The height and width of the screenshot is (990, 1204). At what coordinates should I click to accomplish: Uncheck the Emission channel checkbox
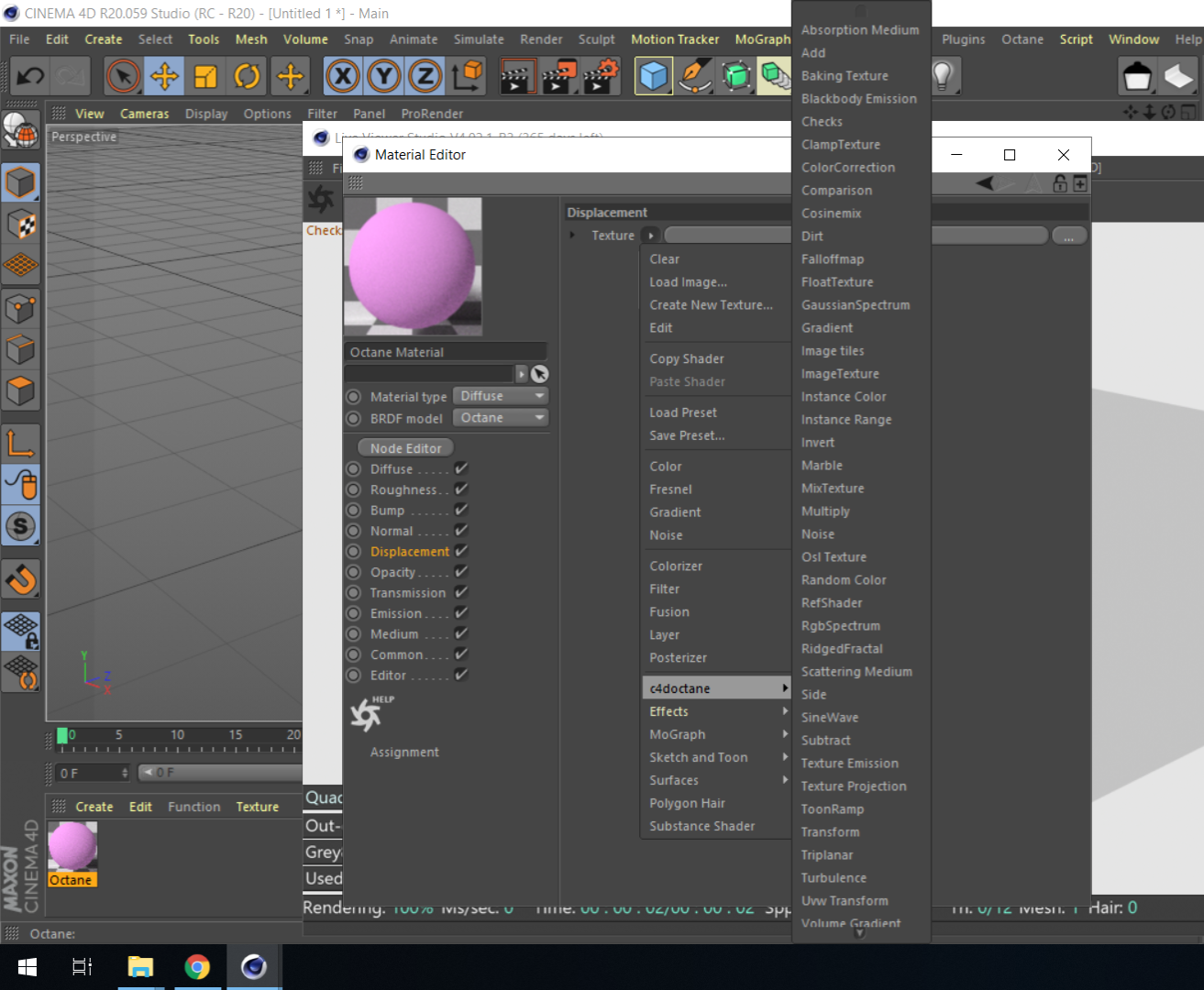[461, 612]
